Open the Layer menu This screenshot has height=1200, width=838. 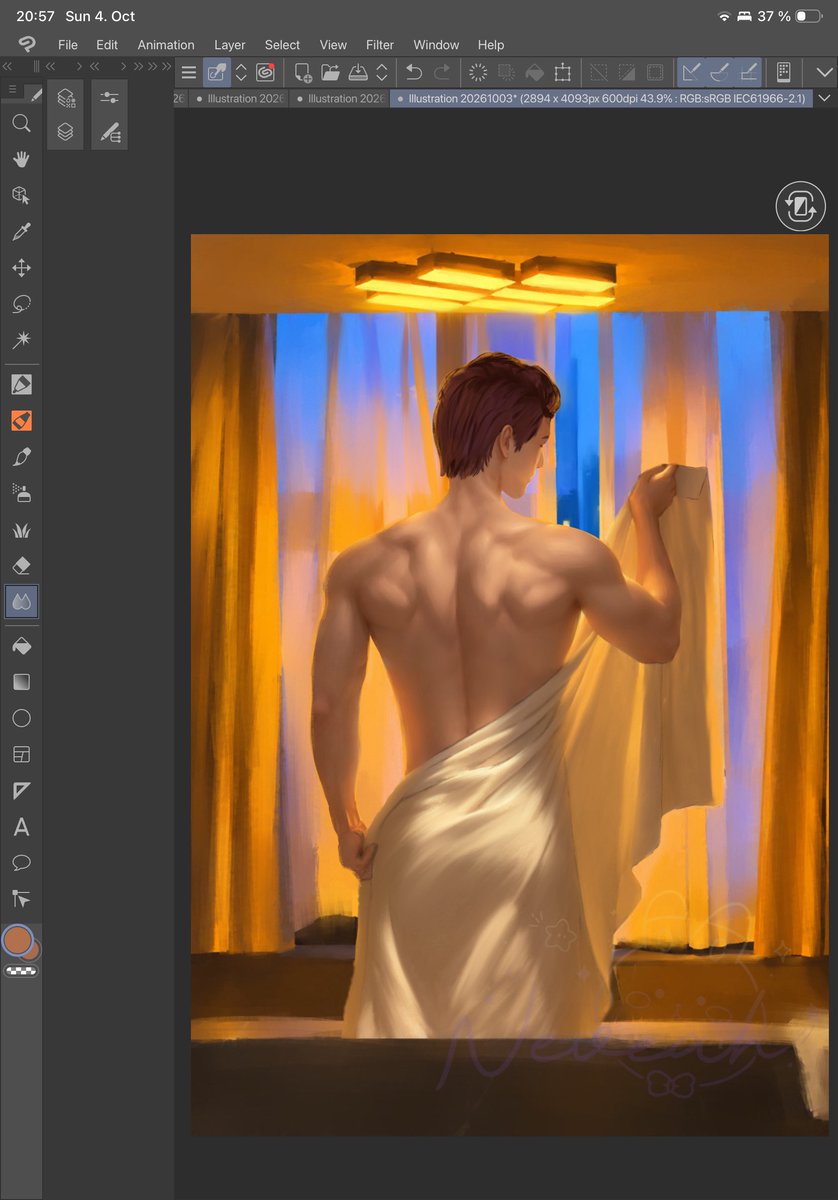coord(230,45)
